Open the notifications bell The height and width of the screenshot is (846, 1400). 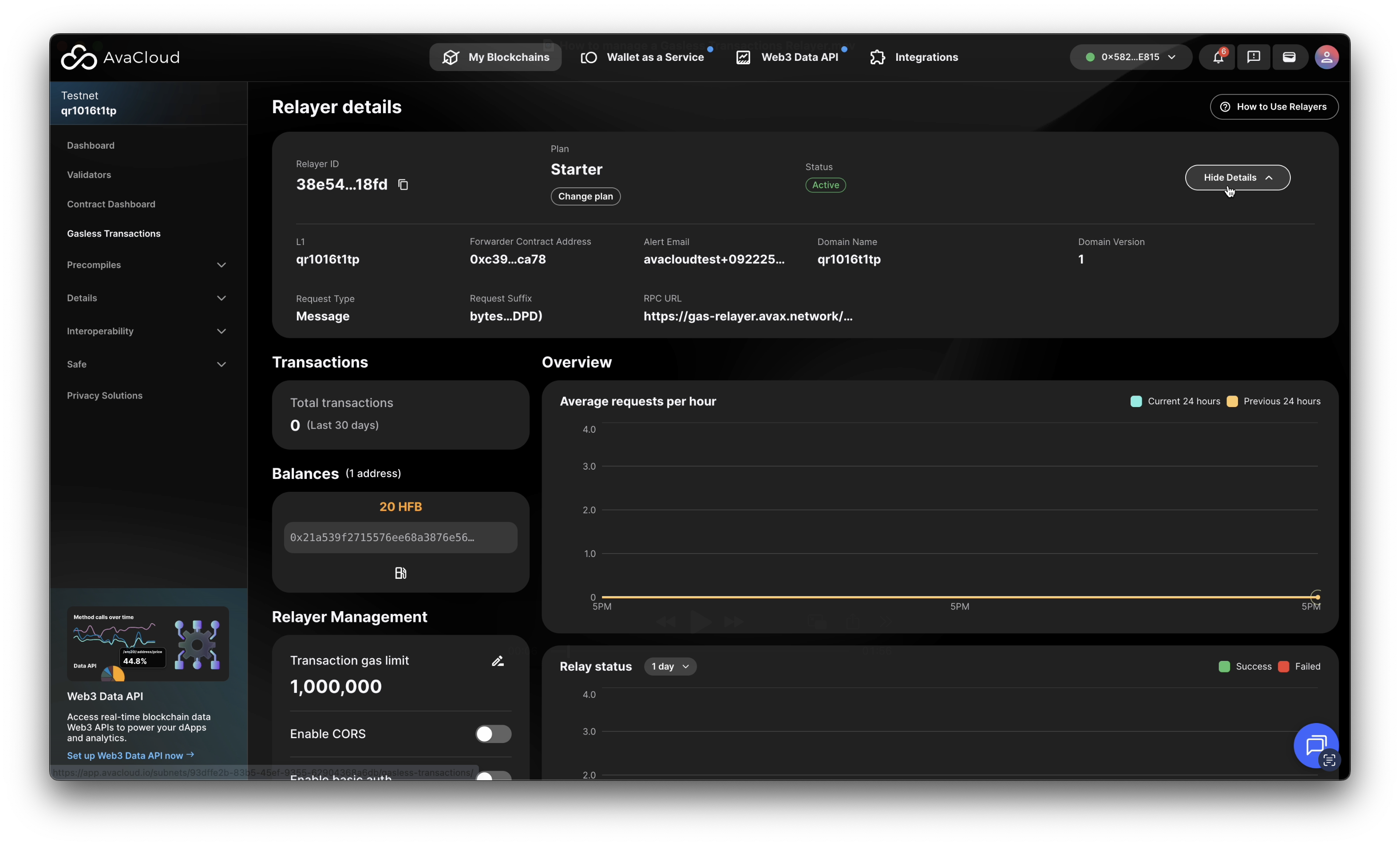tap(1218, 57)
